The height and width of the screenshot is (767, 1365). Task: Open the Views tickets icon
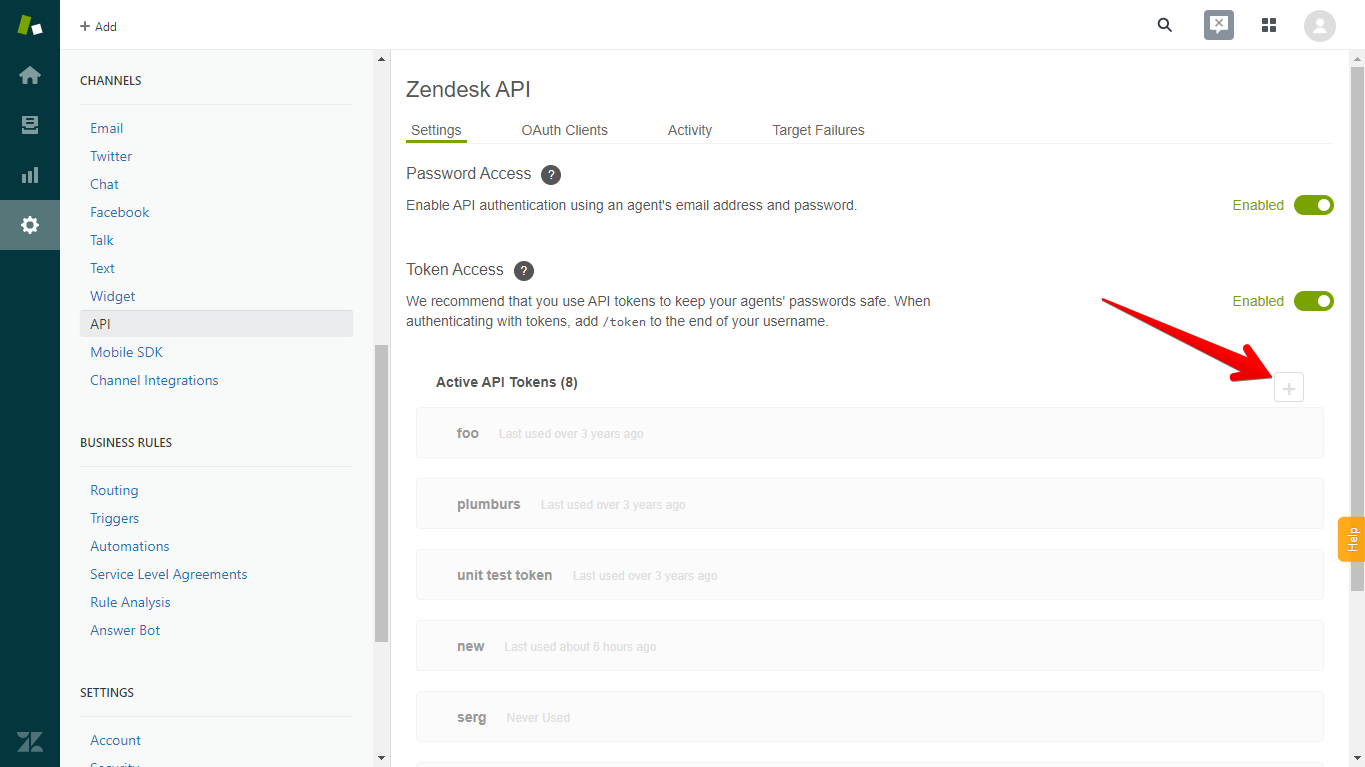(30, 125)
